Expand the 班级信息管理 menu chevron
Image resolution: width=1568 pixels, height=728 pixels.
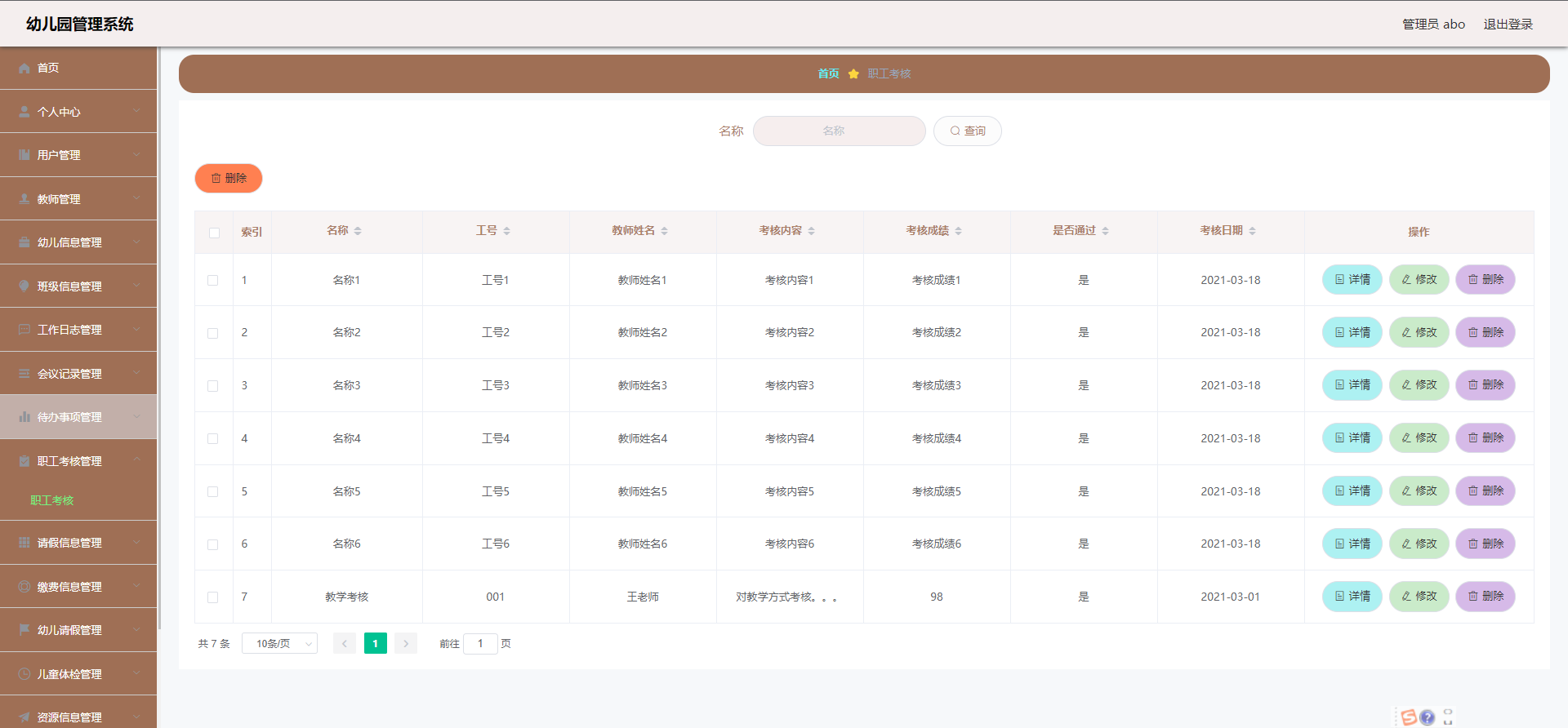point(136,286)
